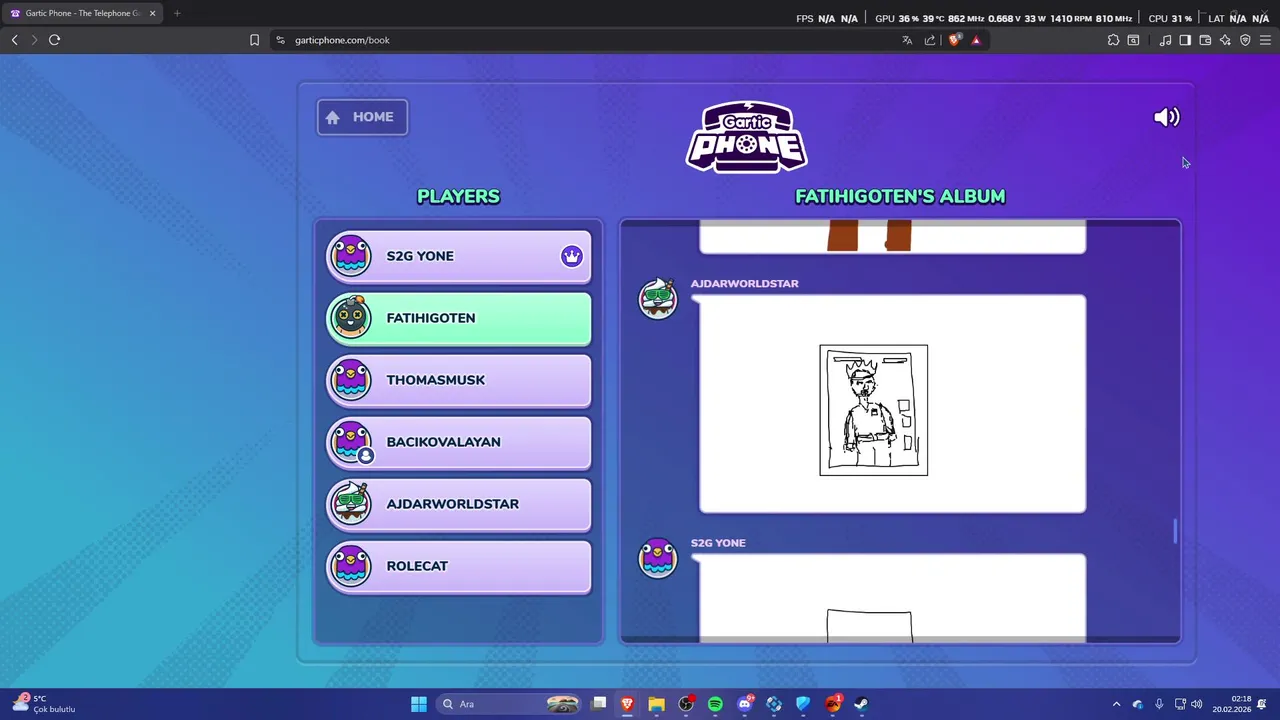The image size is (1280, 720).
Task: Click the AJDARWORLDSTAR name above the drawing
Action: [x=744, y=284]
